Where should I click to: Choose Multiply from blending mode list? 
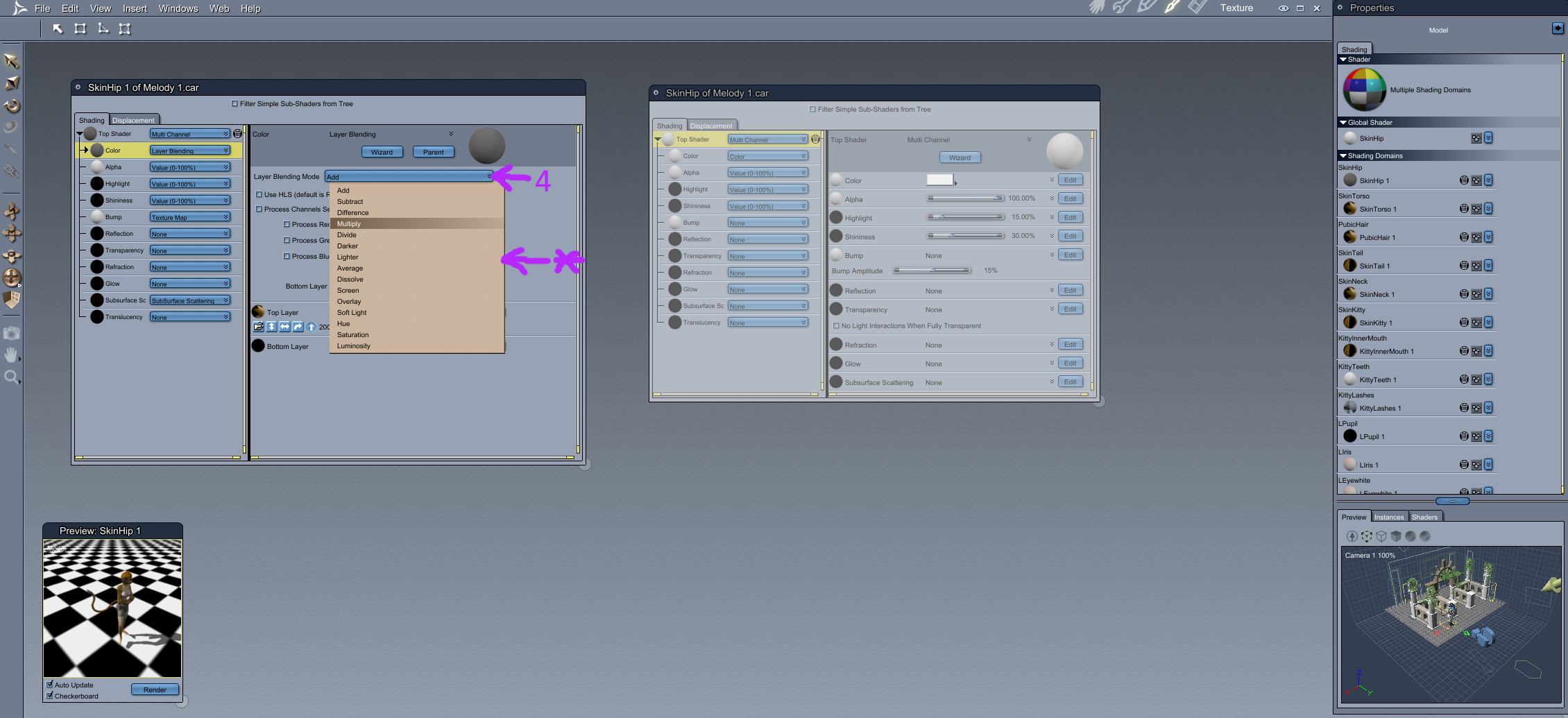pos(416,224)
